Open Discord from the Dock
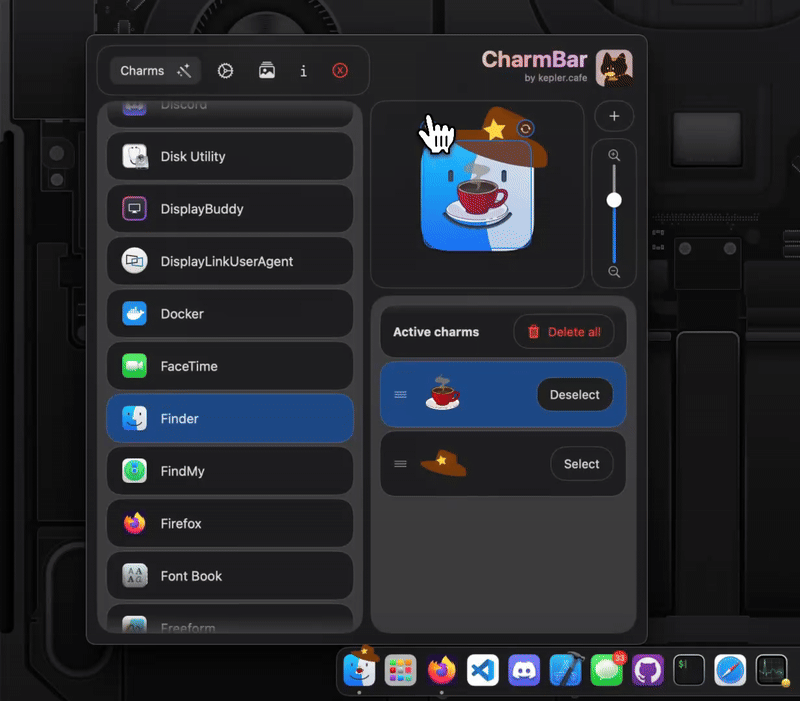This screenshot has height=701, width=800. tap(524, 670)
